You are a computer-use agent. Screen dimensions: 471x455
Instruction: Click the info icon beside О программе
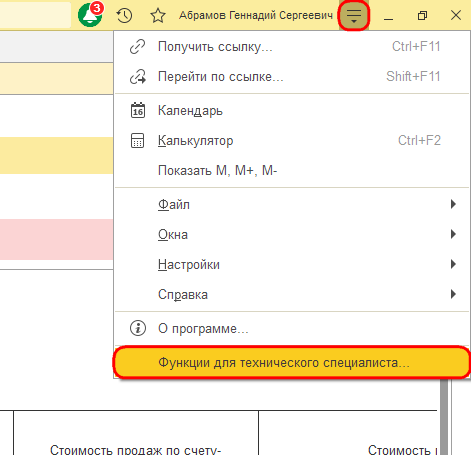(138, 328)
